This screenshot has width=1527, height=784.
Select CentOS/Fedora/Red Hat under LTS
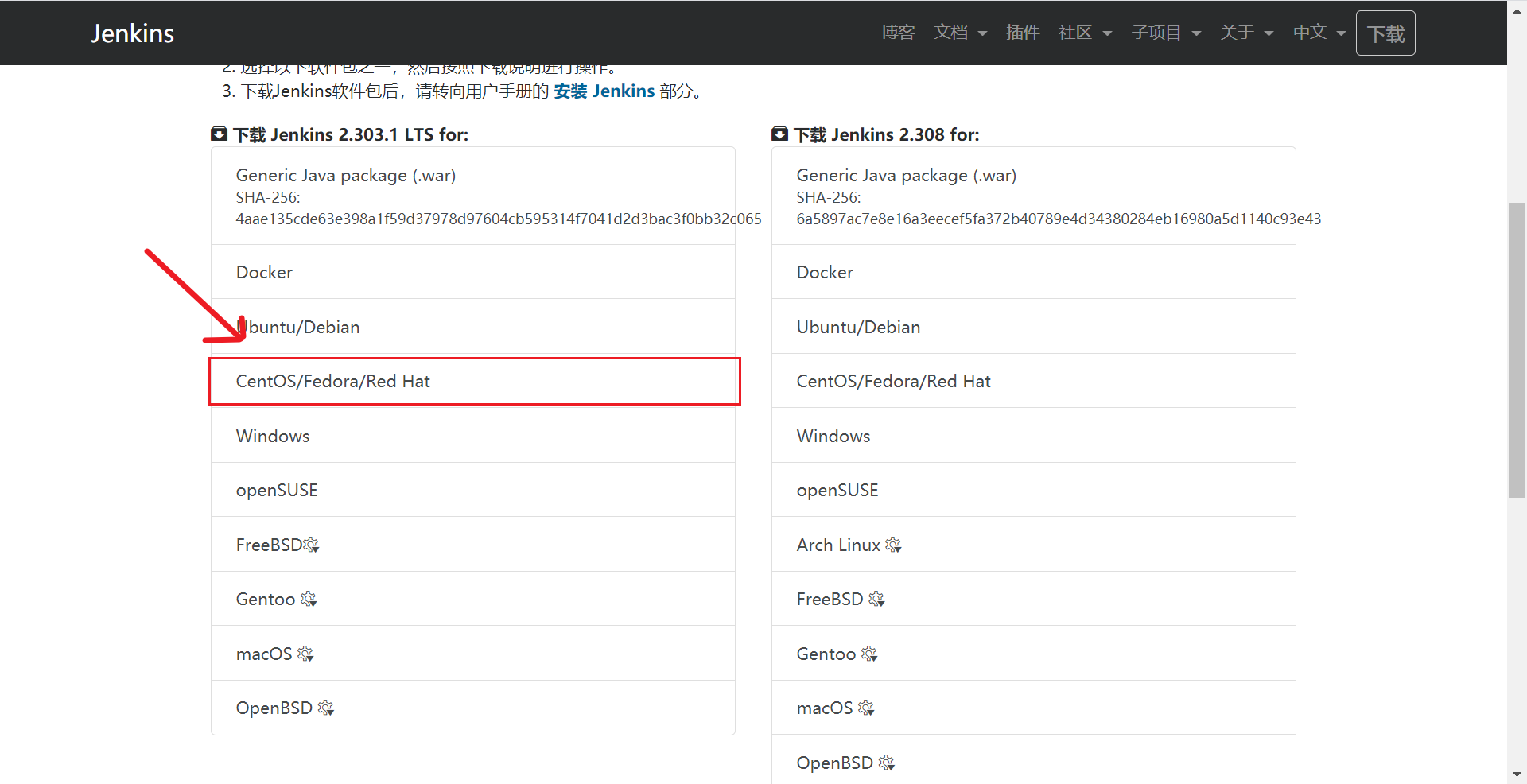[x=473, y=381]
